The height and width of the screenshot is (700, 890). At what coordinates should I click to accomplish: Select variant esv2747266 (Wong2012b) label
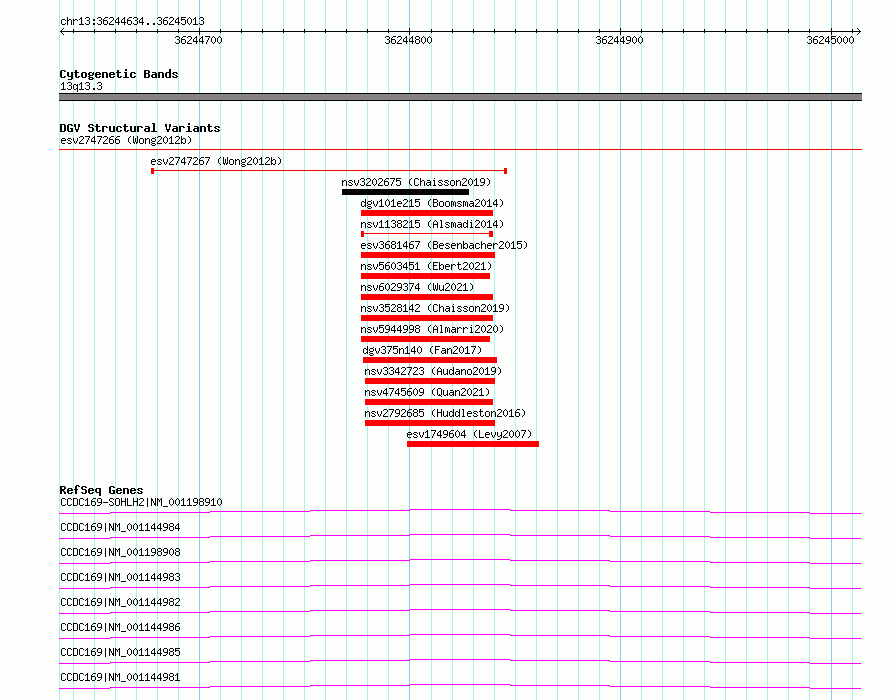pyautogui.click(x=126, y=140)
